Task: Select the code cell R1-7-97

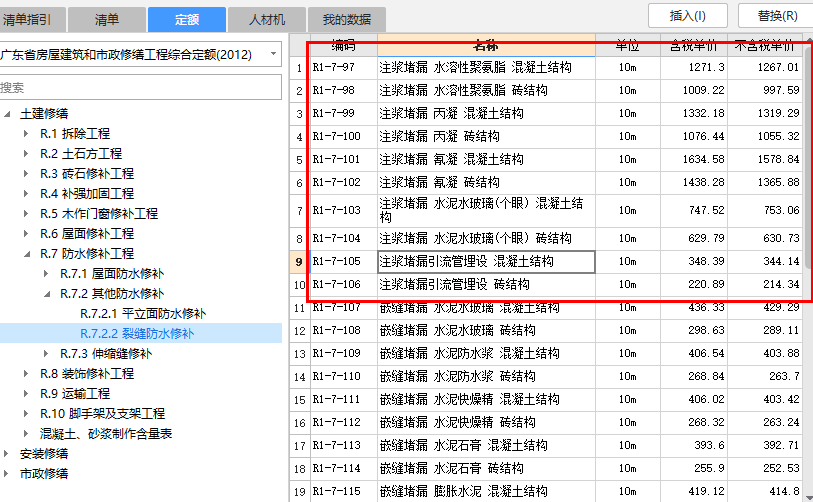Action: coord(344,67)
